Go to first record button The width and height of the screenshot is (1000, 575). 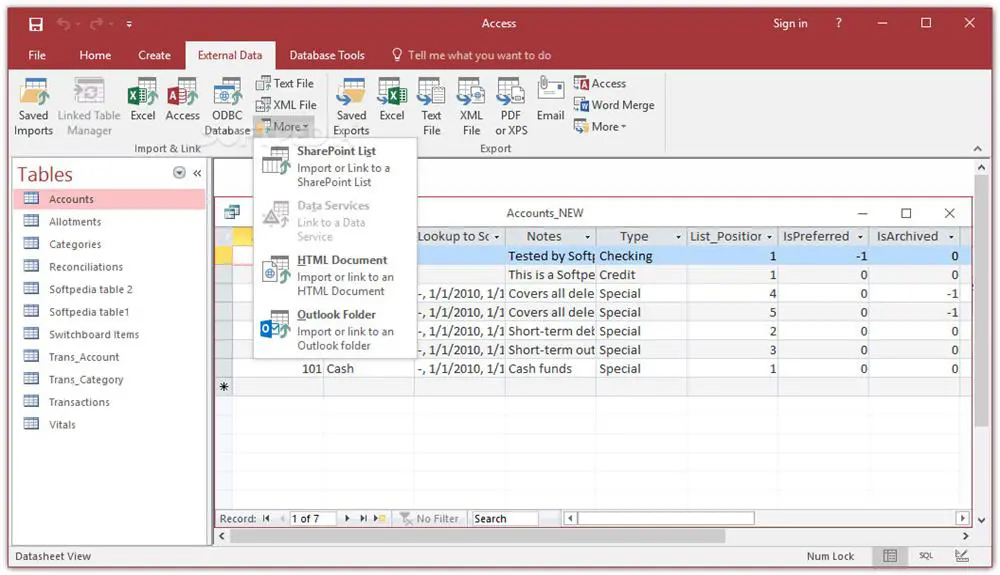tap(266, 518)
